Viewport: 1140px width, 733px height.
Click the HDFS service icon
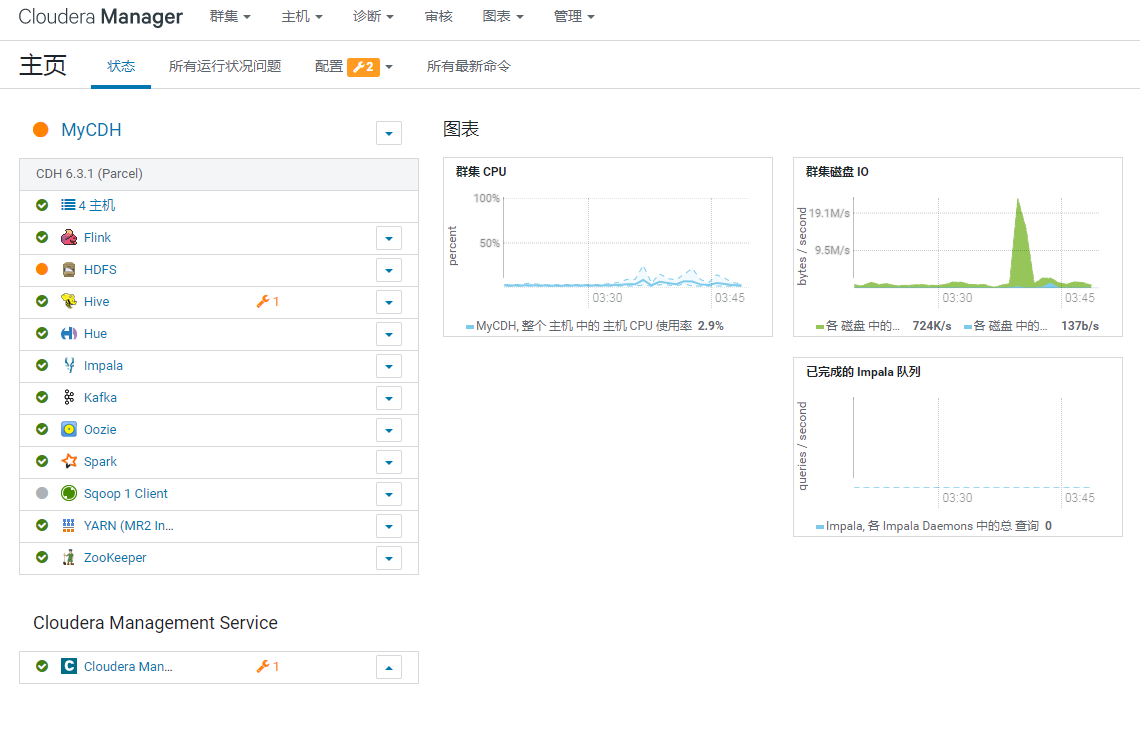(x=69, y=269)
